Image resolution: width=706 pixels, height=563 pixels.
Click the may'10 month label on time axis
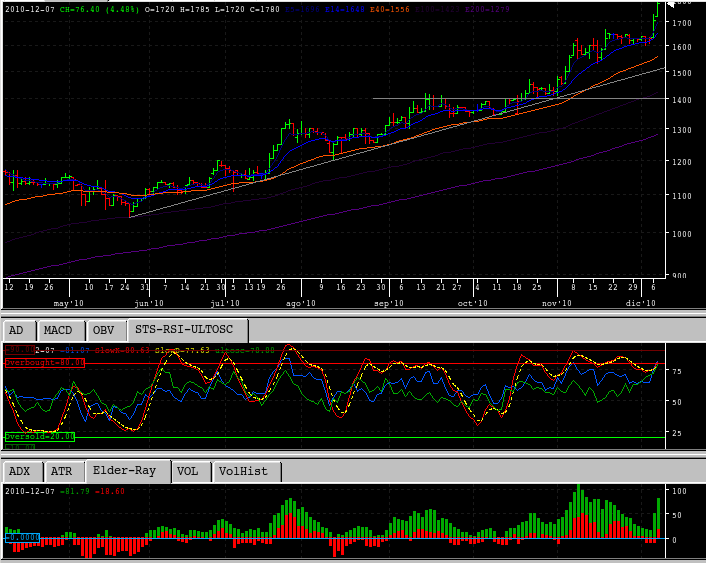(x=69, y=303)
